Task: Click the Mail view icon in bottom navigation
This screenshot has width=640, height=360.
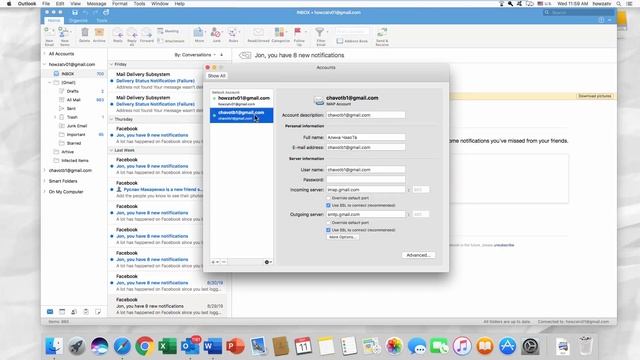Action: [50, 311]
